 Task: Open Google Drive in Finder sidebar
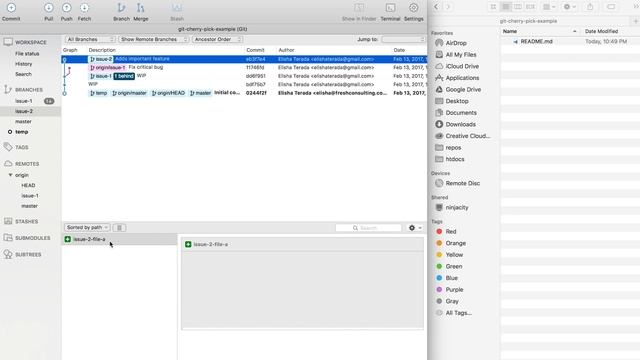463,89
